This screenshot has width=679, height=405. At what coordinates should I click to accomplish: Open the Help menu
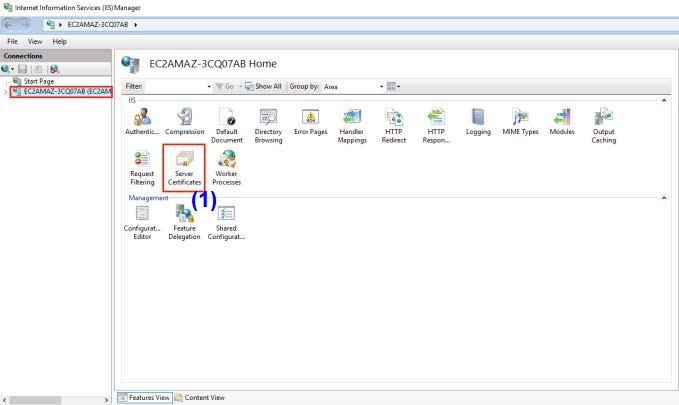[59, 41]
